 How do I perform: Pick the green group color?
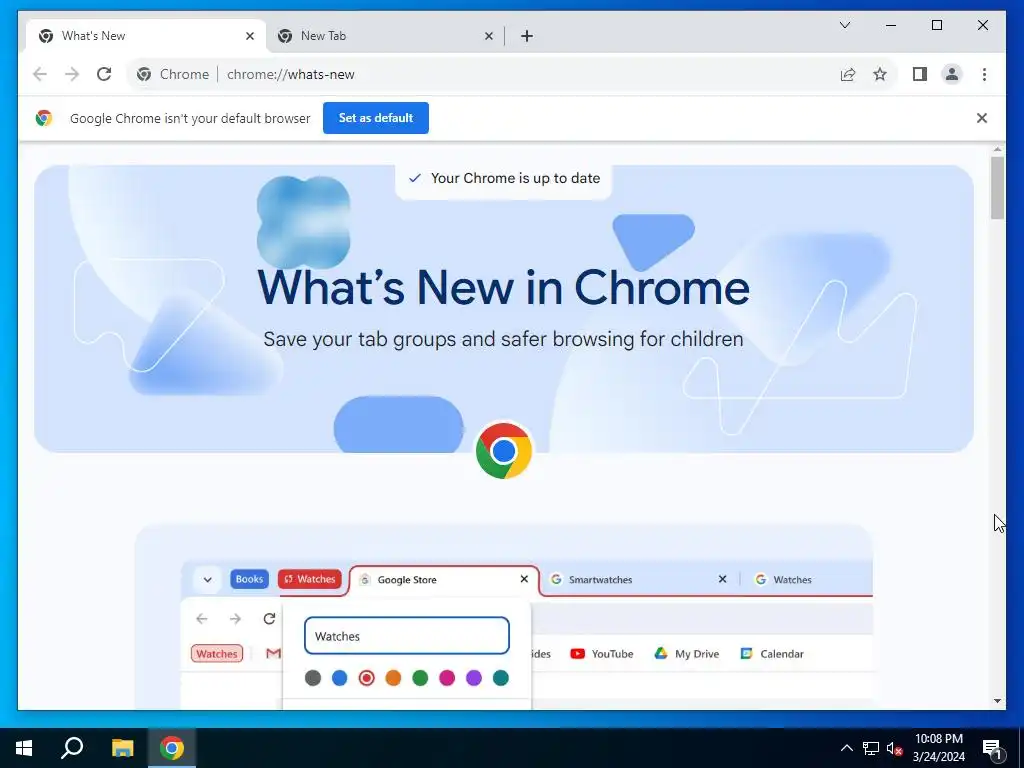[x=420, y=678]
